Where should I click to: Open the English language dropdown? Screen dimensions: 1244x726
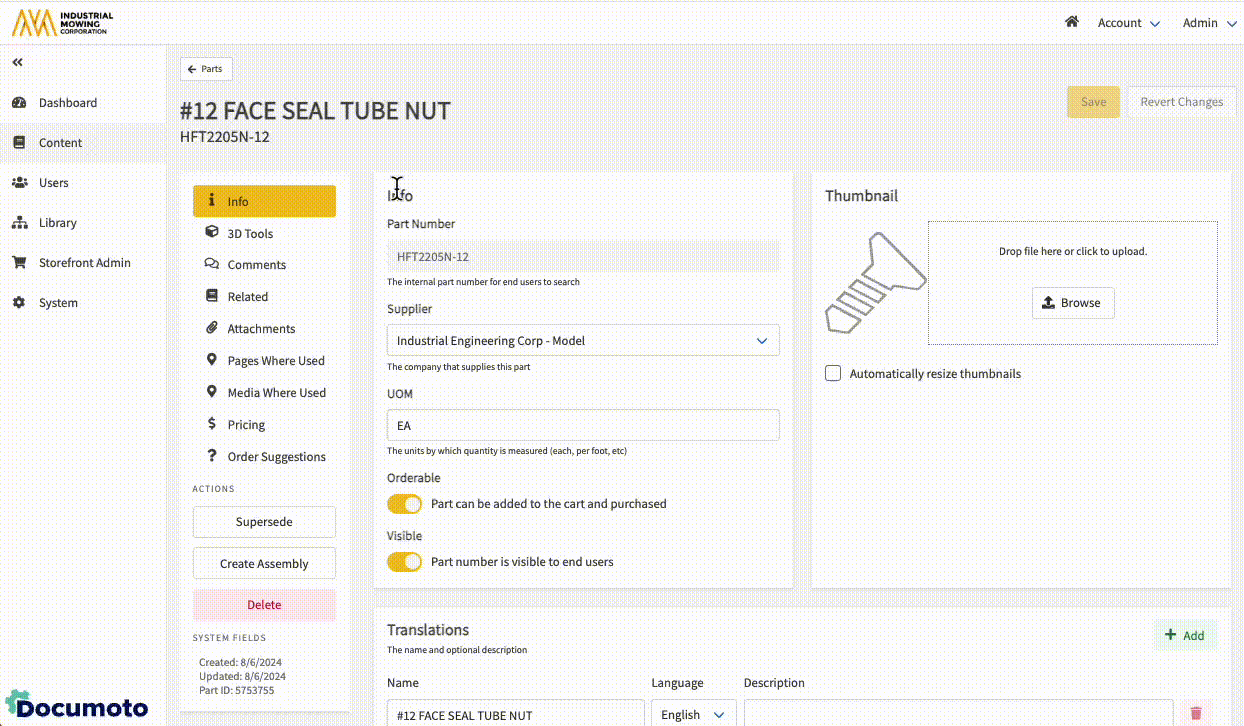(692, 714)
